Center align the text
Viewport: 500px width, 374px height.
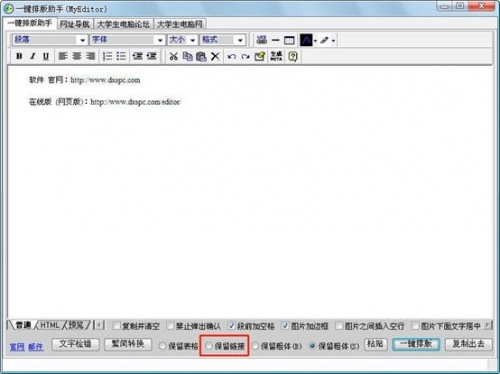pyautogui.click(x=77, y=56)
